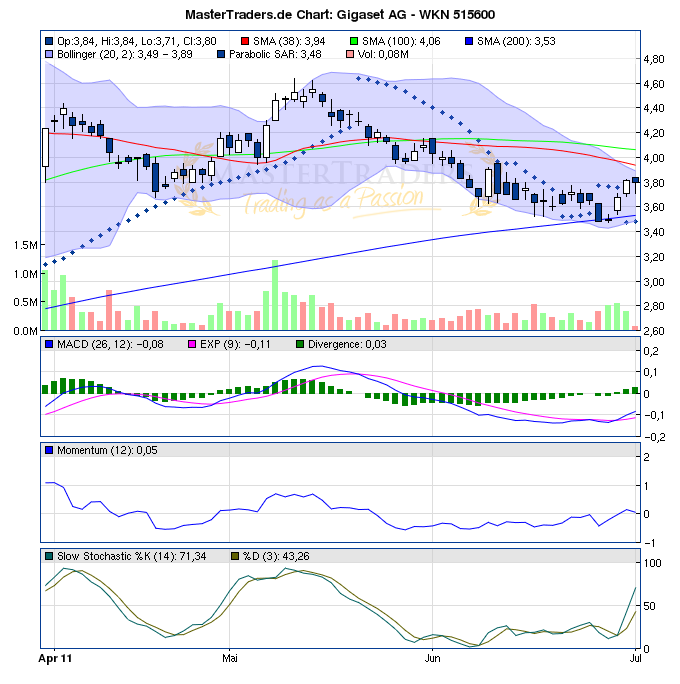The height and width of the screenshot is (684, 680).
Task: Click the 'Vol: 0,08M' label
Action: (x=383, y=54)
